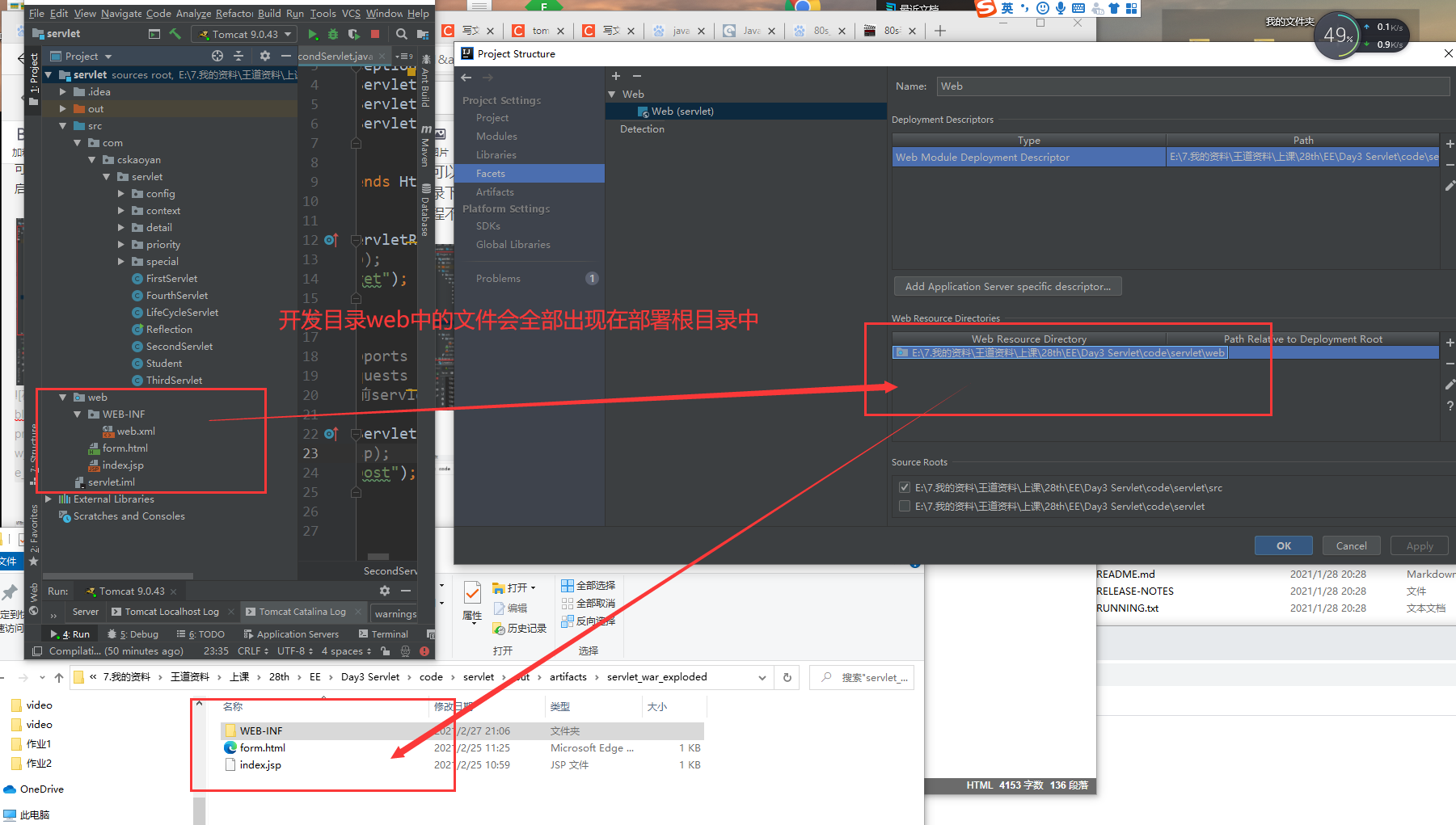Click the locate/scroll-from-source target icon
Screen dimensions: 1456x825
217,56
